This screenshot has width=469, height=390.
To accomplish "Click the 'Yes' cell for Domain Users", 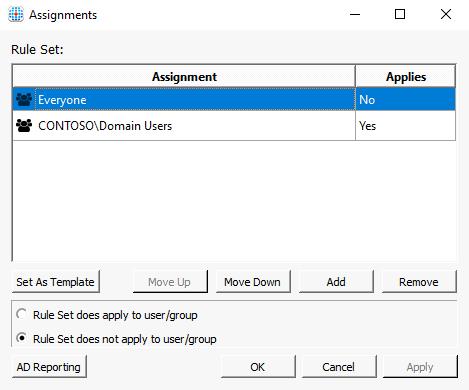I will (405, 126).
